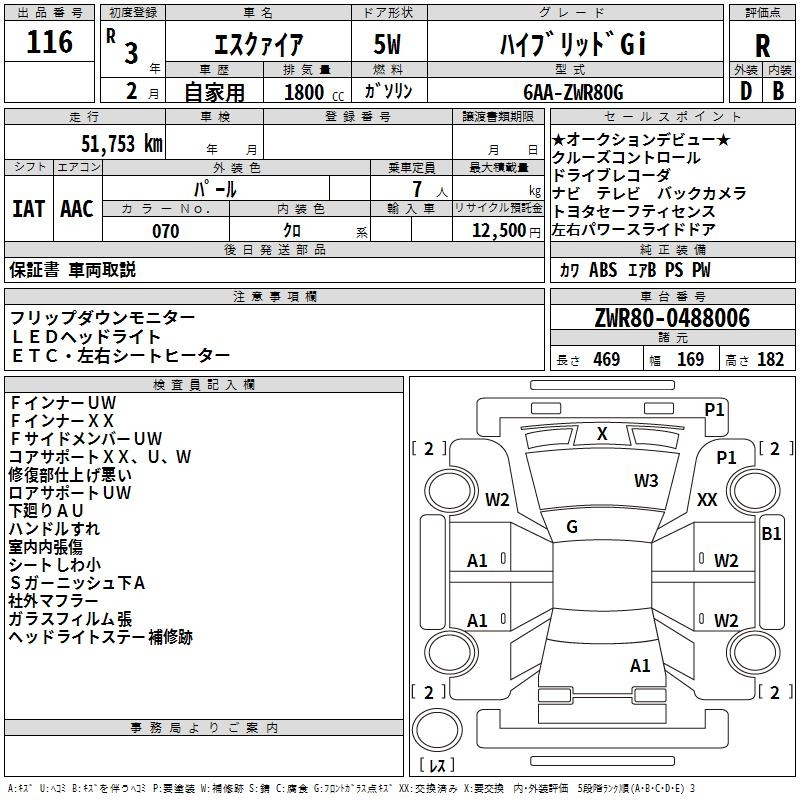Click the フリップダウンモニター note
800x800 pixels.
tap(102, 318)
